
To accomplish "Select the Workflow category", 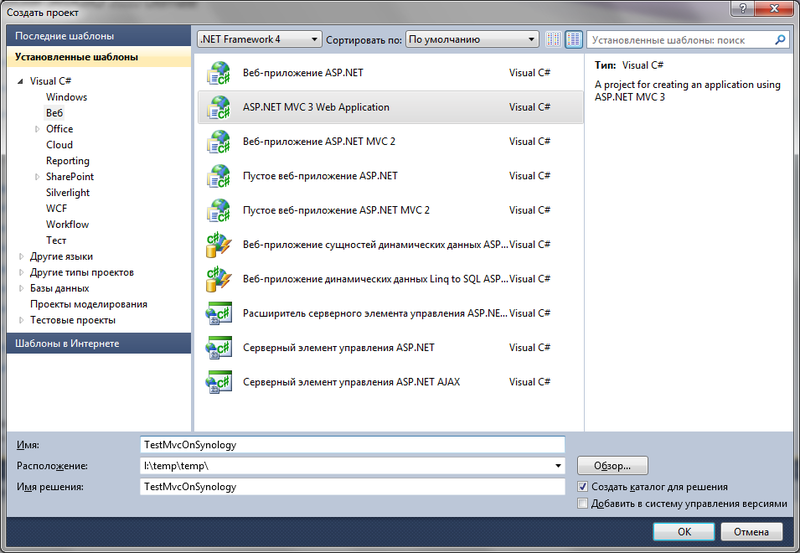I will 67,224.
